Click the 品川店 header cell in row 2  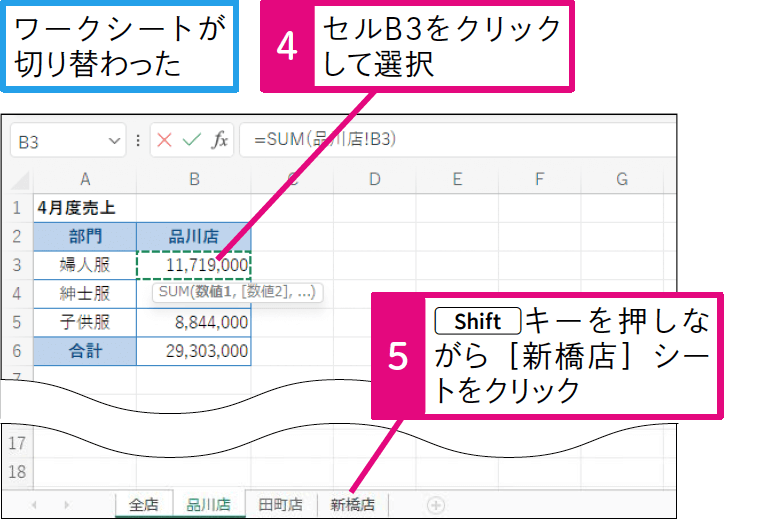[x=194, y=237]
